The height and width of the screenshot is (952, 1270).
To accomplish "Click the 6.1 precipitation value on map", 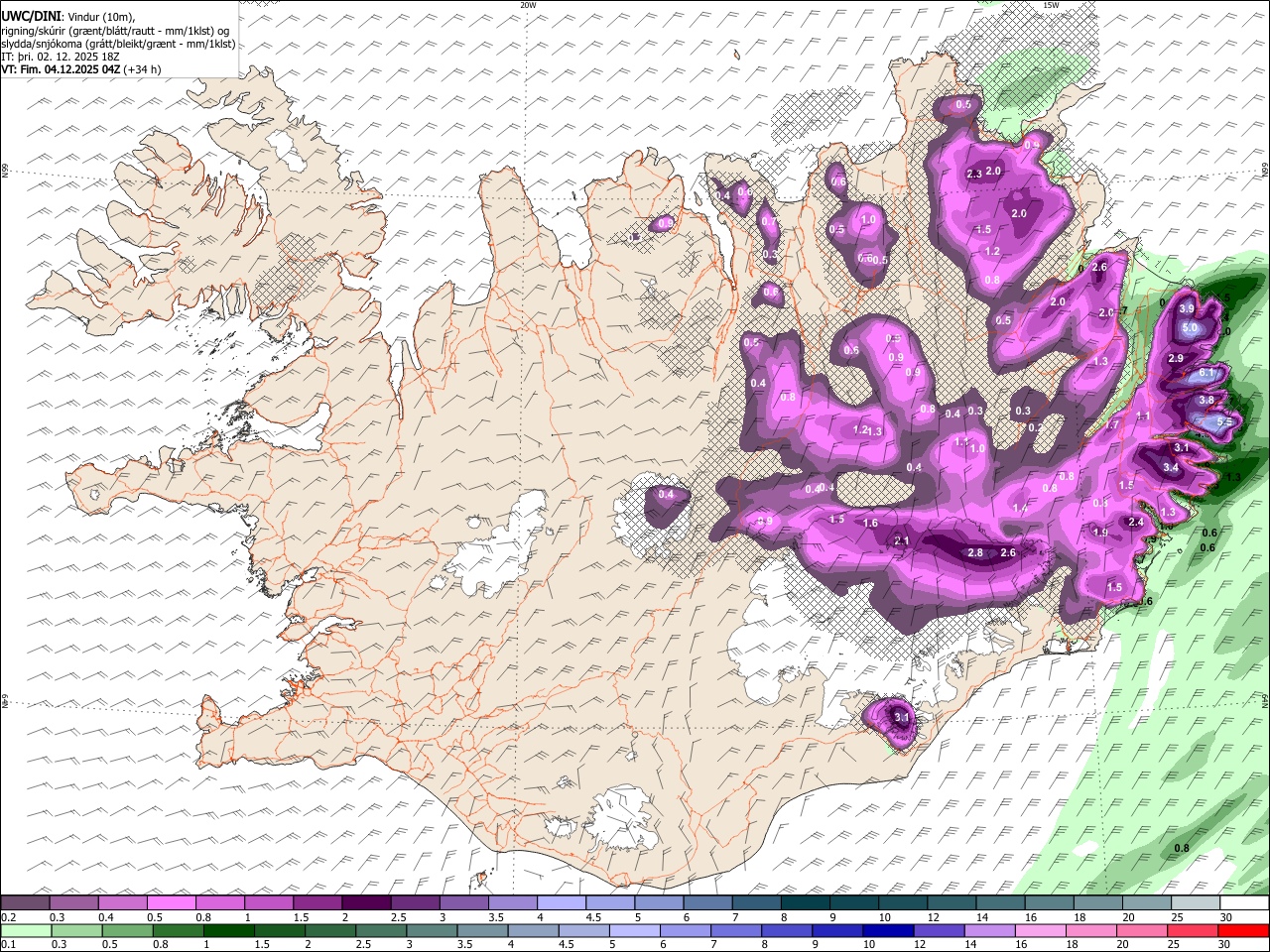I will tap(1207, 373).
